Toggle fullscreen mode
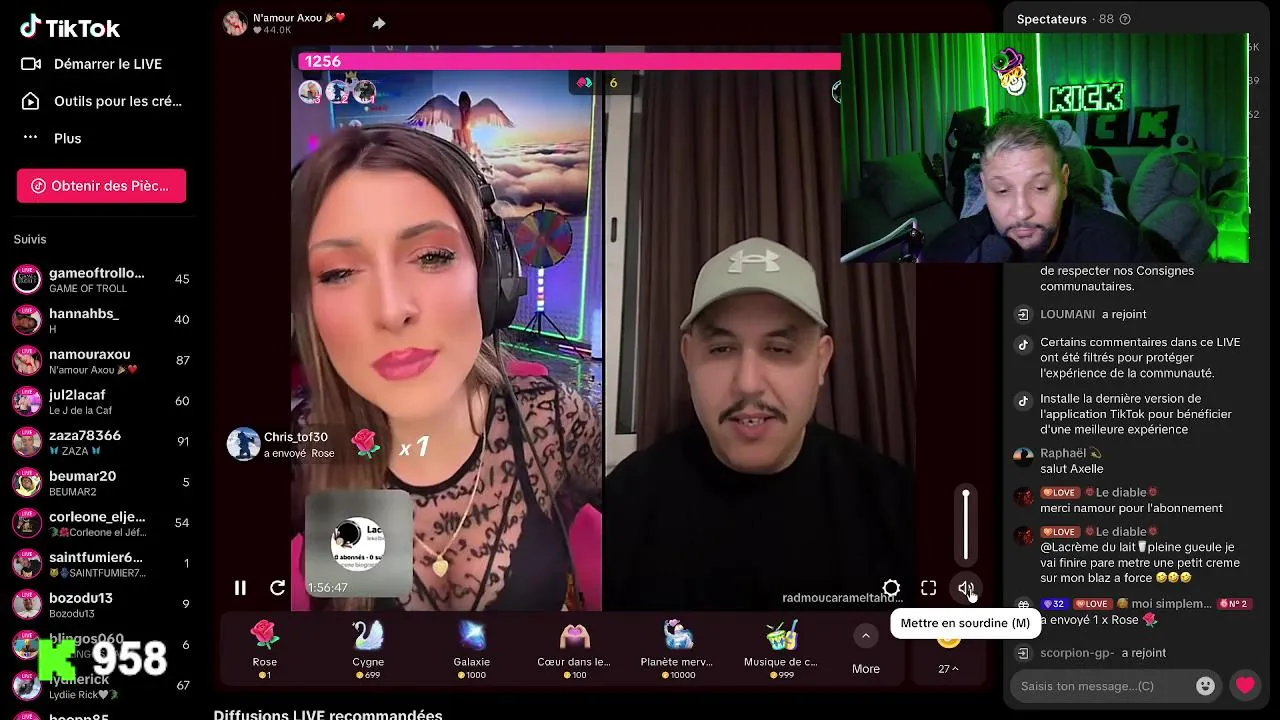The width and height of the screenshot is (1280, 720). pyautogui.click(x=929, y=588)
